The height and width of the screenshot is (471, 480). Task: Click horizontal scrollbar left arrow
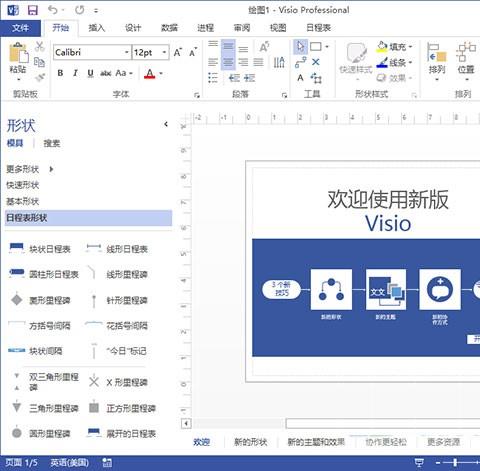(186, 424)
